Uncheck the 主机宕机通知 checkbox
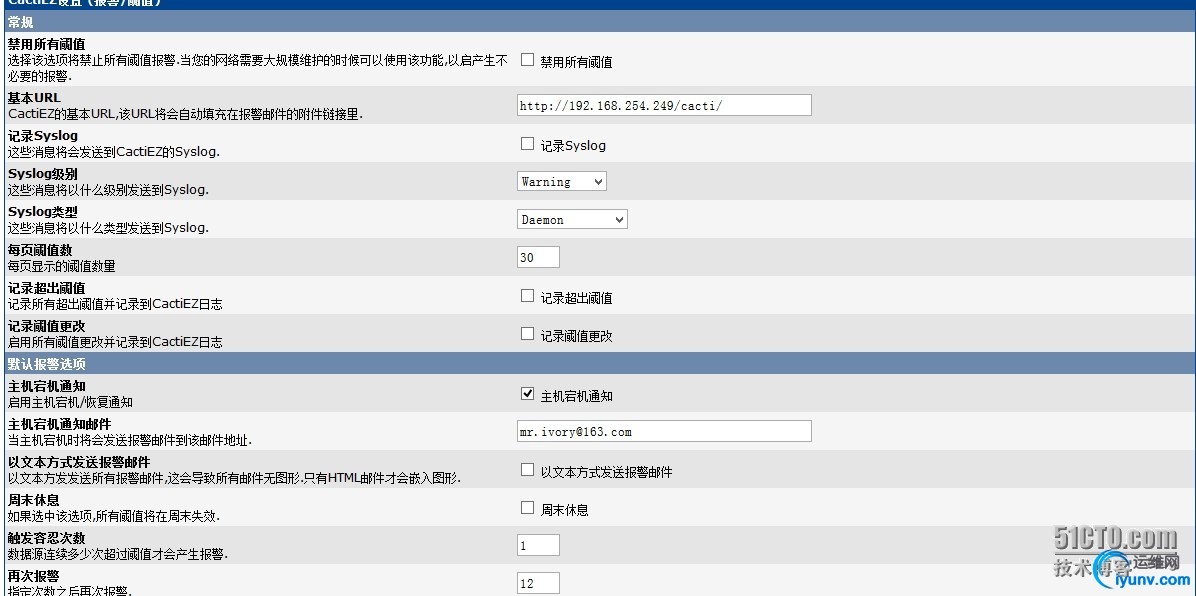Image resolution: width=1196 pixels, height=596 pixels. (527, 394)
